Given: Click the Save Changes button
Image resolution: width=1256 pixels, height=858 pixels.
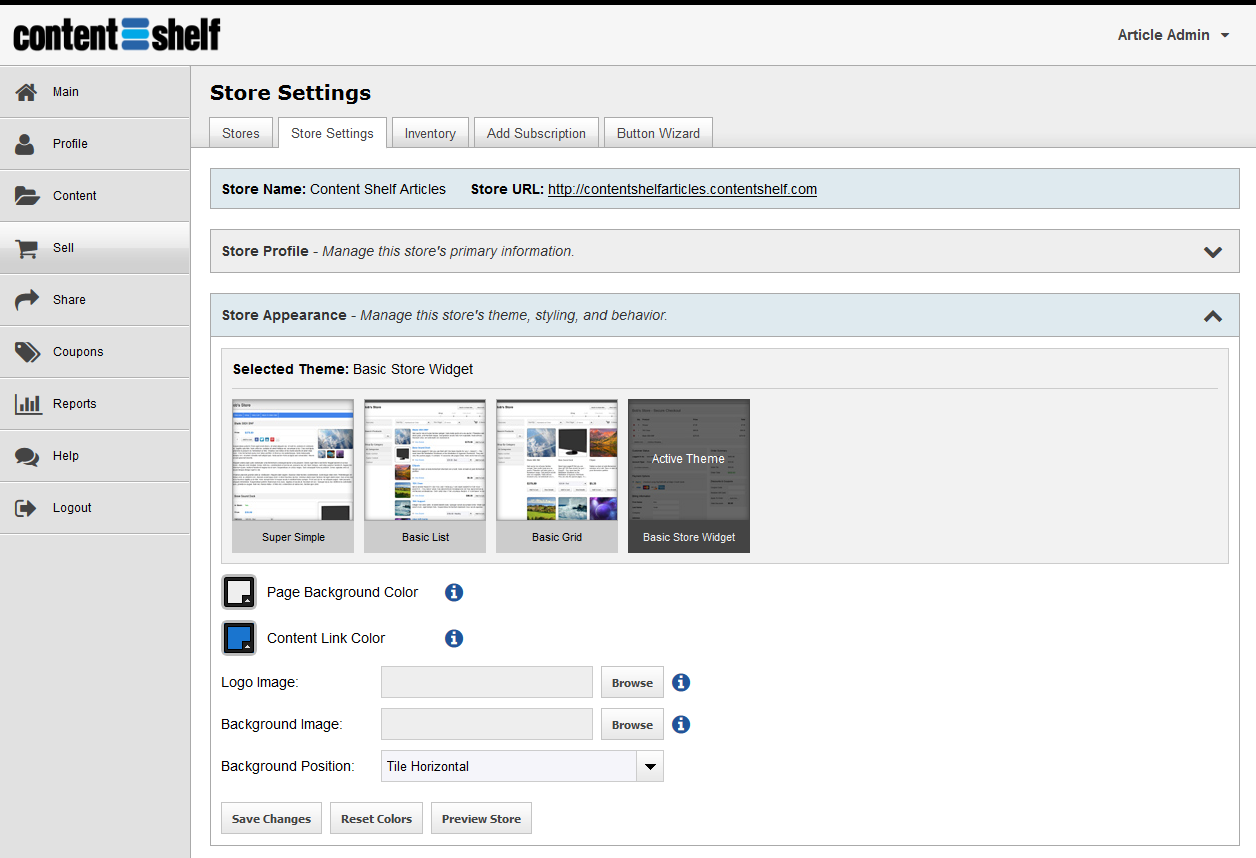Looking at the screenshot, I should click(x=272, y=818).
